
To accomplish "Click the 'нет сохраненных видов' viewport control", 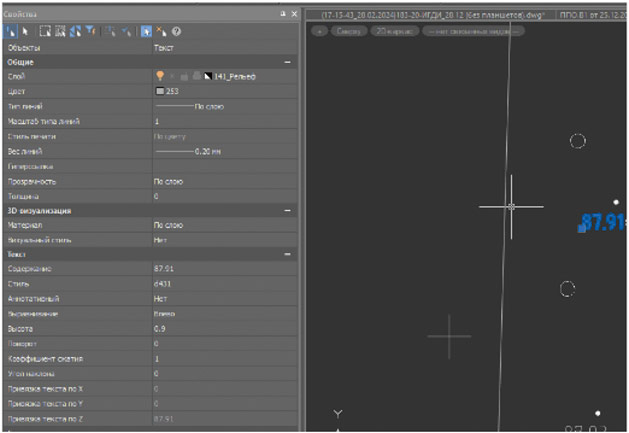I will coord(473,31).
